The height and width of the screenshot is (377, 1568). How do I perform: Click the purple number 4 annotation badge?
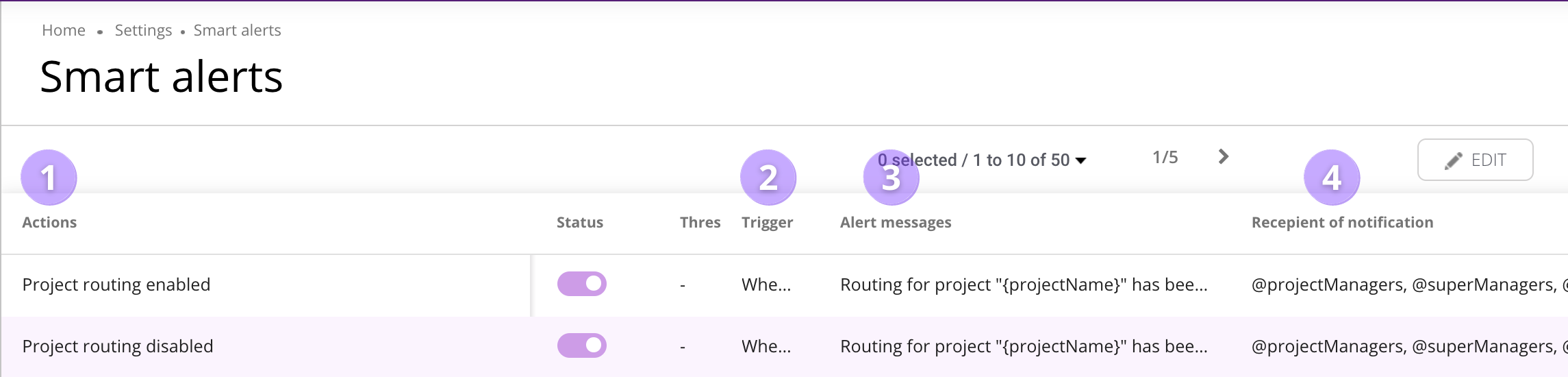click(1332, 178)
